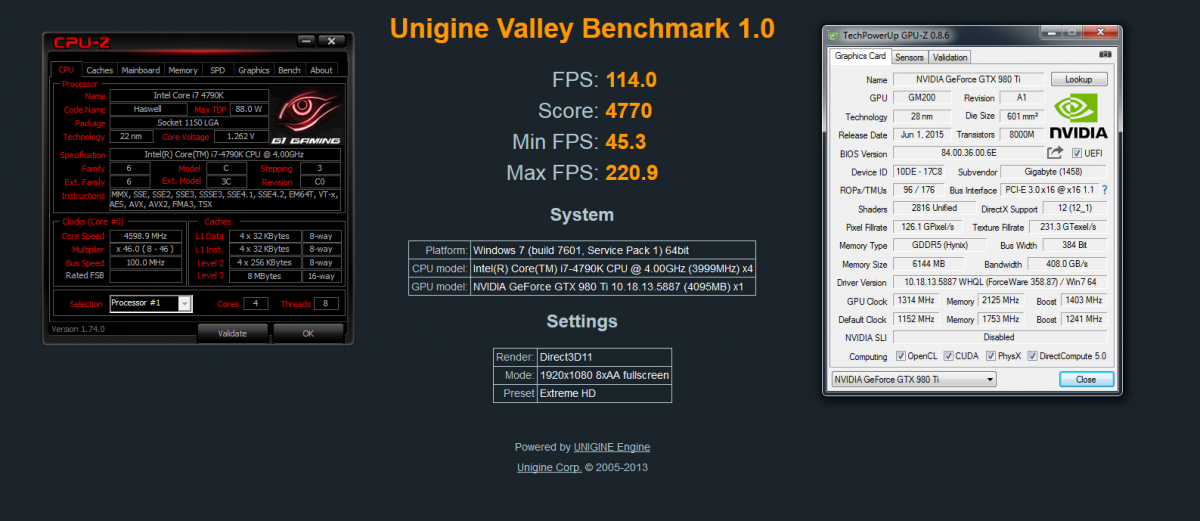Toggle the PhysX checkbox
This screenshot has height=521, width=1200.
point(992,356)
